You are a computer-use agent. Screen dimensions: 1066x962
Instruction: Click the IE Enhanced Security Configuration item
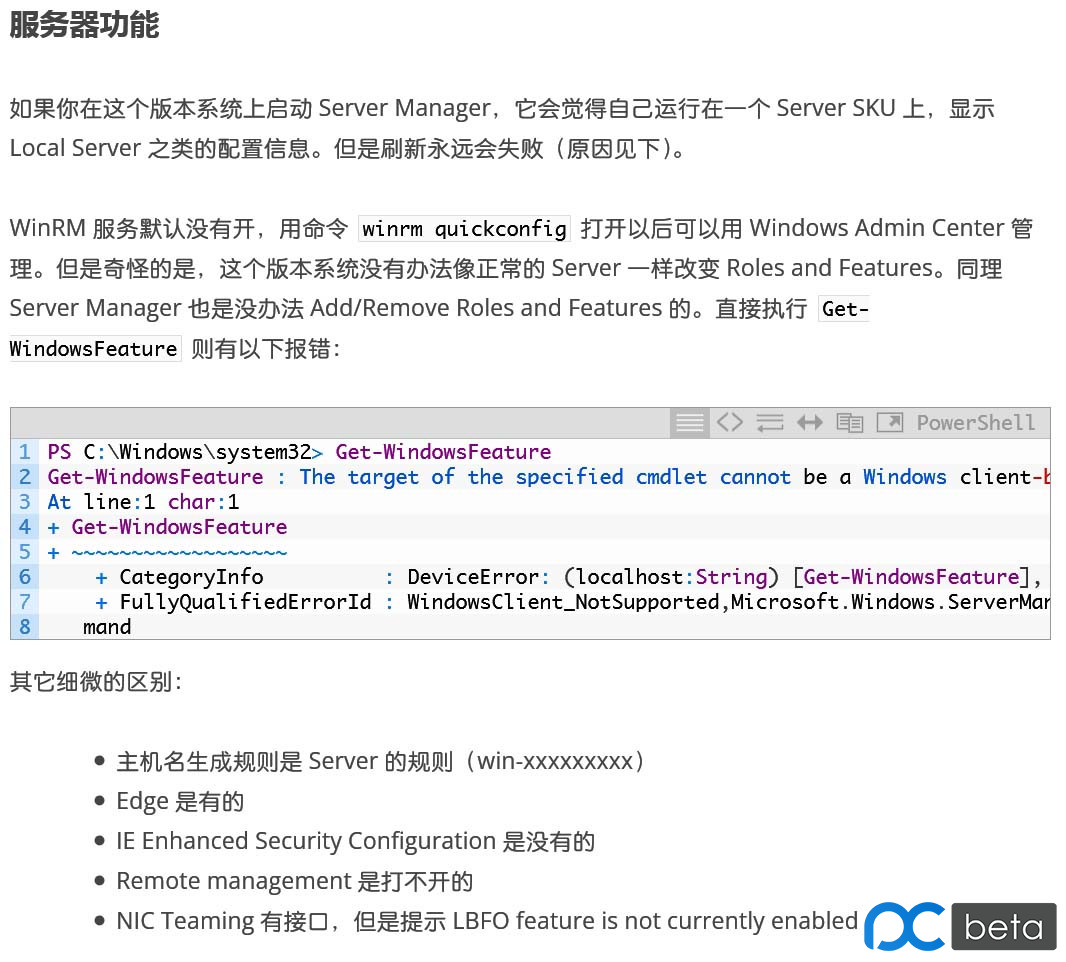[x=356, y=841]
